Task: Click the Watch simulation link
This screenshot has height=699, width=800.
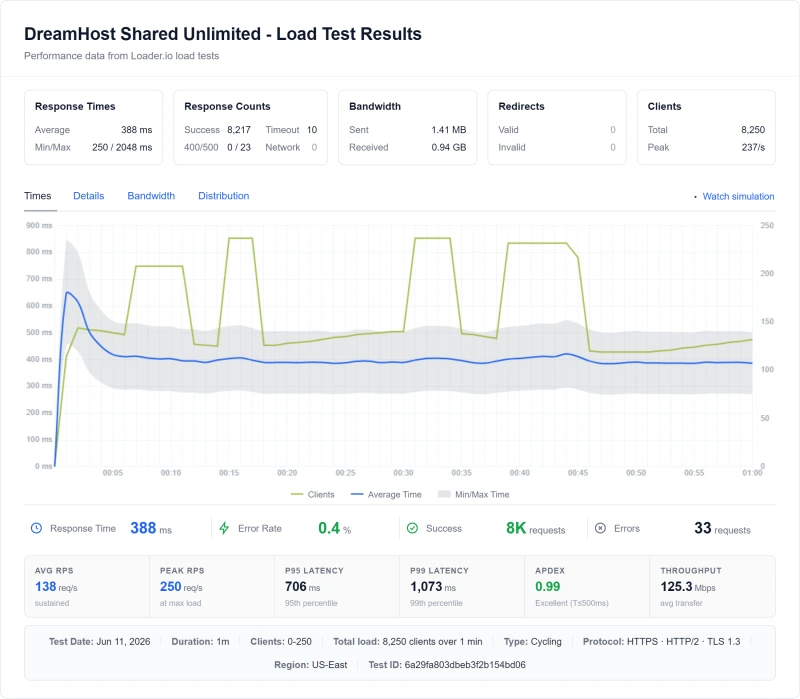Action: click(x=738, y=196)
